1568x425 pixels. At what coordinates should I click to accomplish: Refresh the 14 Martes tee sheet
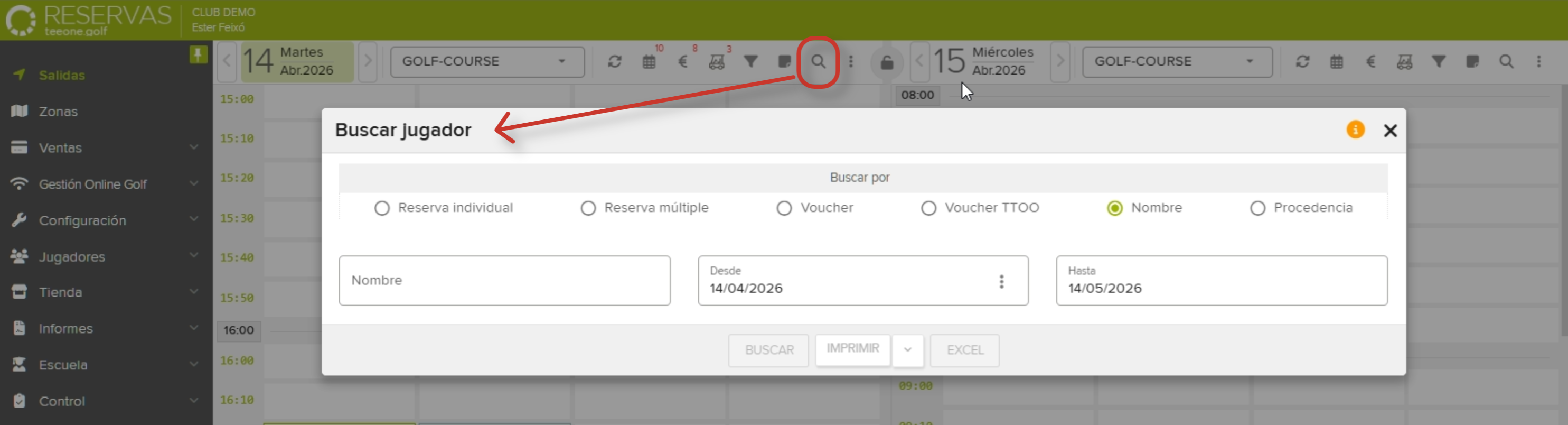615,61
